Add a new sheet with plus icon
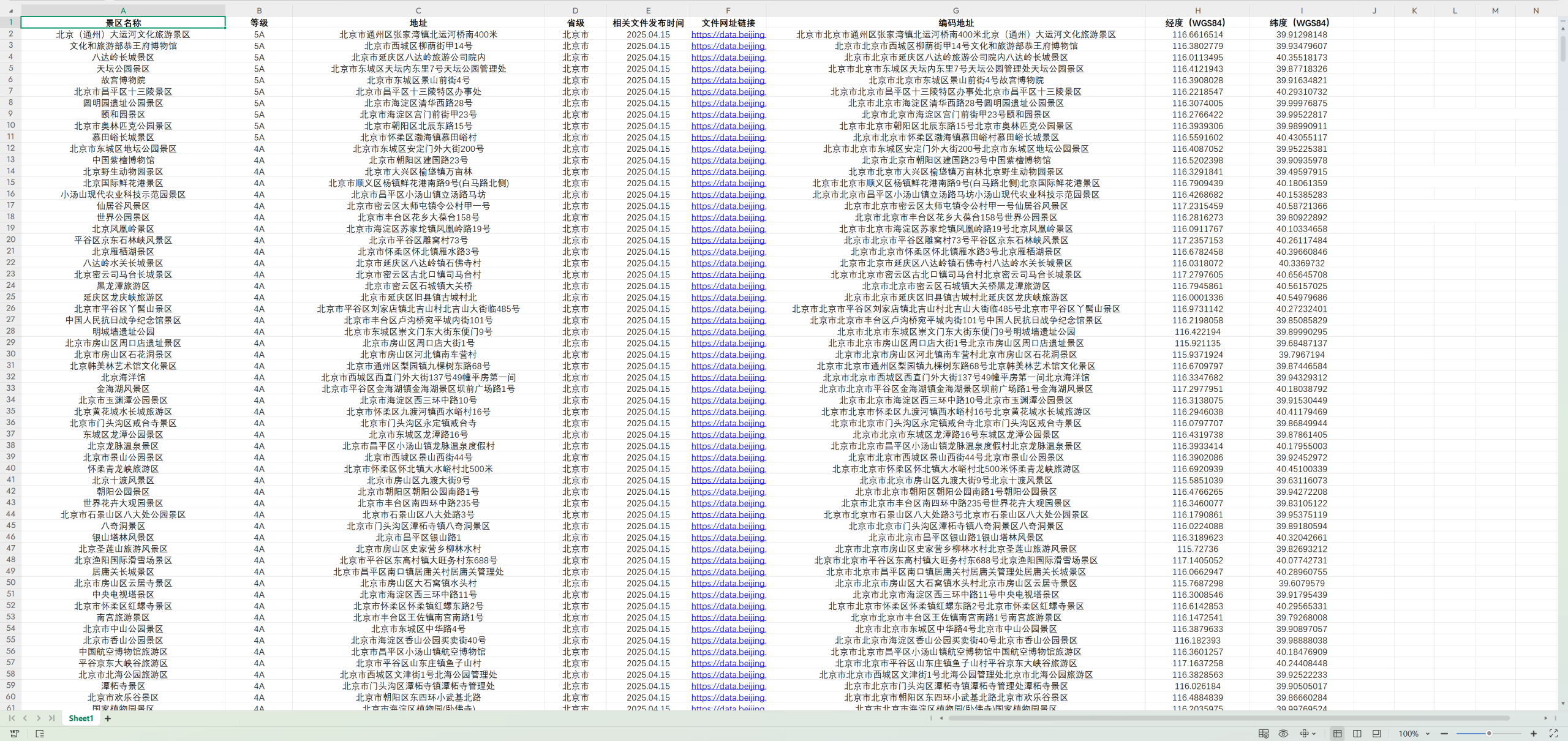Screen dimensions: 1568x741 click(x=108, y=718)
